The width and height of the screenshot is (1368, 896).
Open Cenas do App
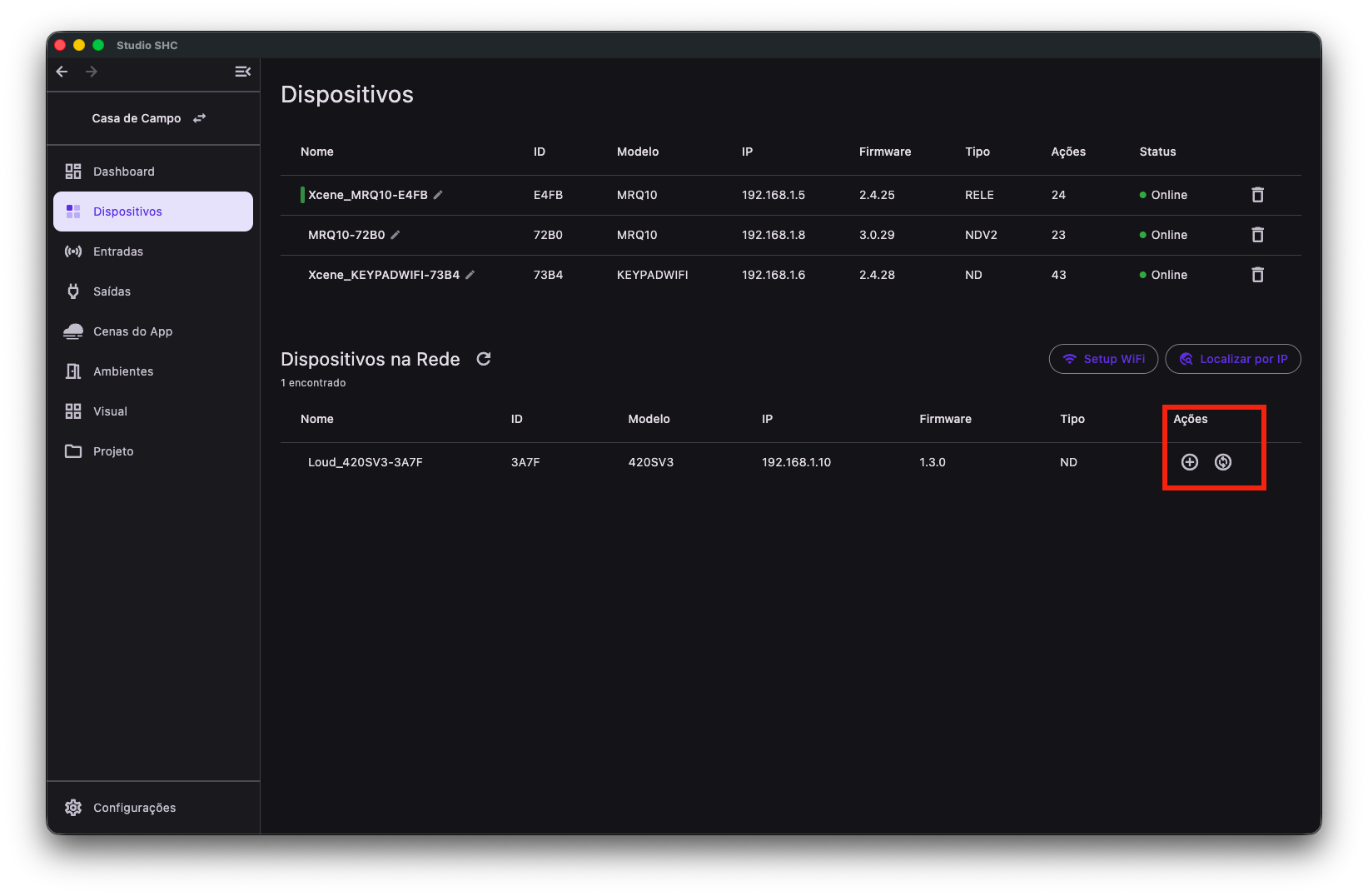pos(153,331)
